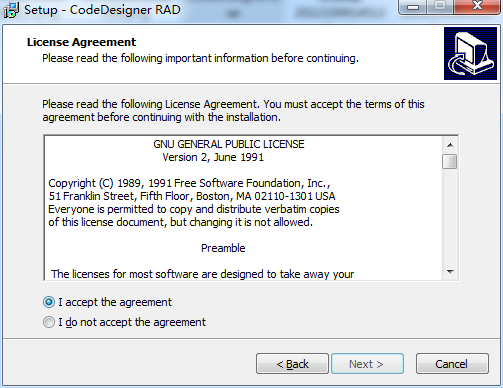Click the empty scrollbar track below thumb

pyautogui.click(x=450, y=217)
